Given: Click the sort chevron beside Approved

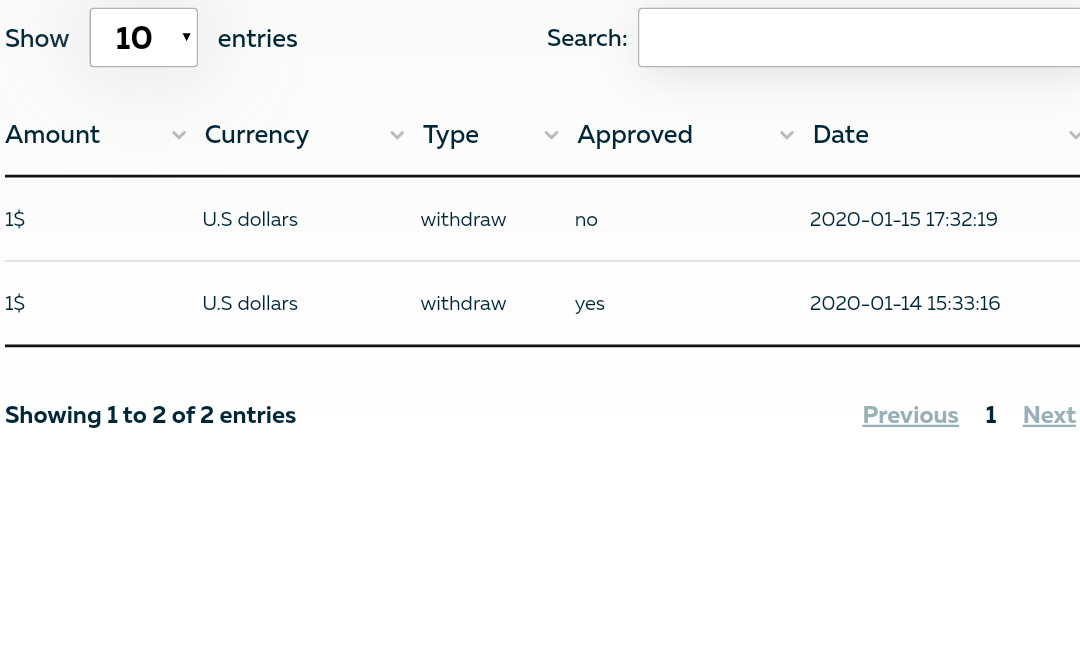Looking at the screenshot, I should (787, 135).
